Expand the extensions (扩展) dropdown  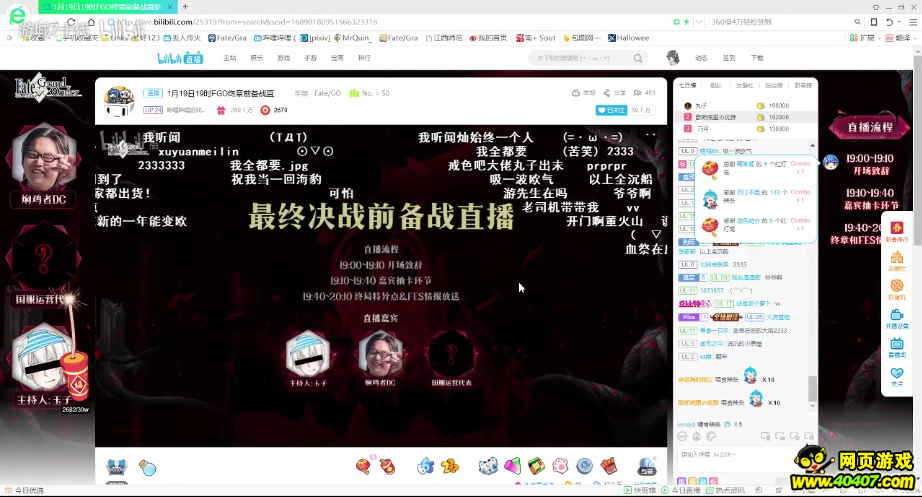click(x=881, y=38)
